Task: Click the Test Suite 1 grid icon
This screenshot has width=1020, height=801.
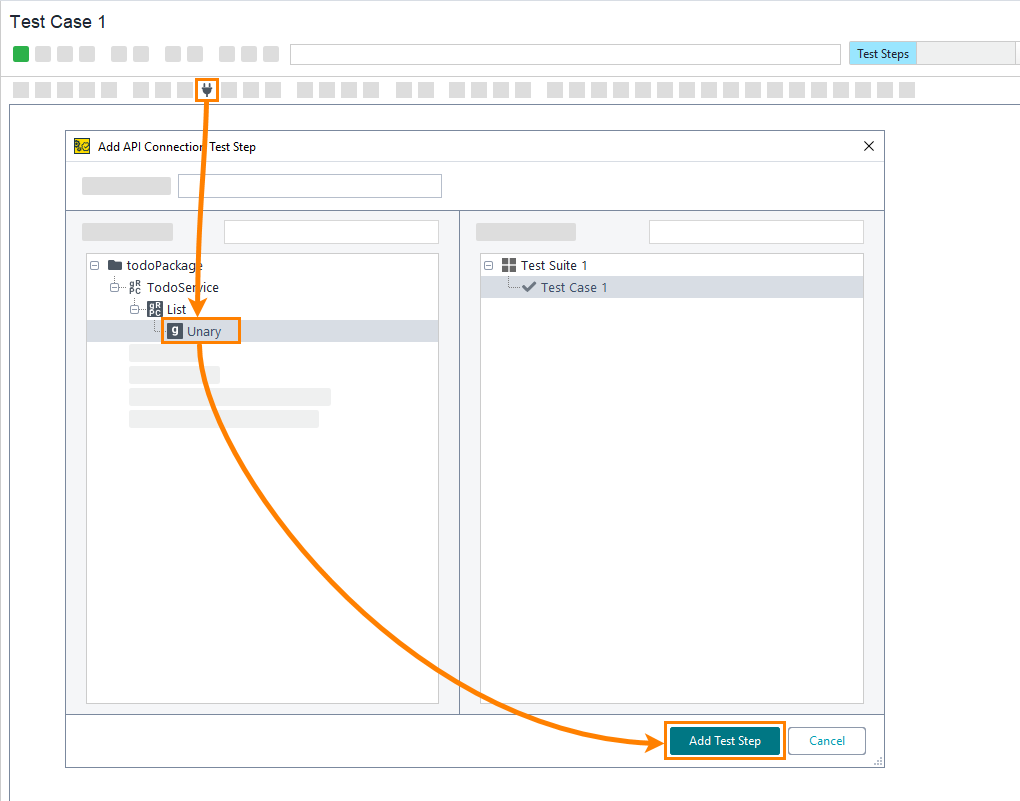Action: pyautogui.click(x=509, y=266)
